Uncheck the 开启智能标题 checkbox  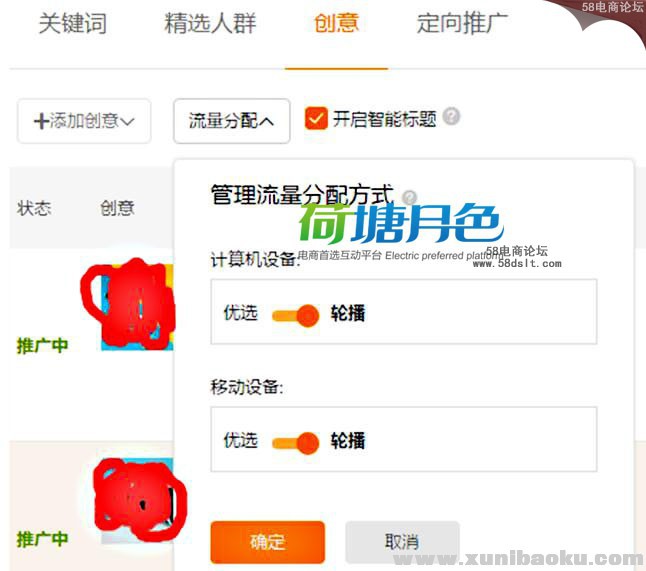pyautogui.click(x=316, y=119)
